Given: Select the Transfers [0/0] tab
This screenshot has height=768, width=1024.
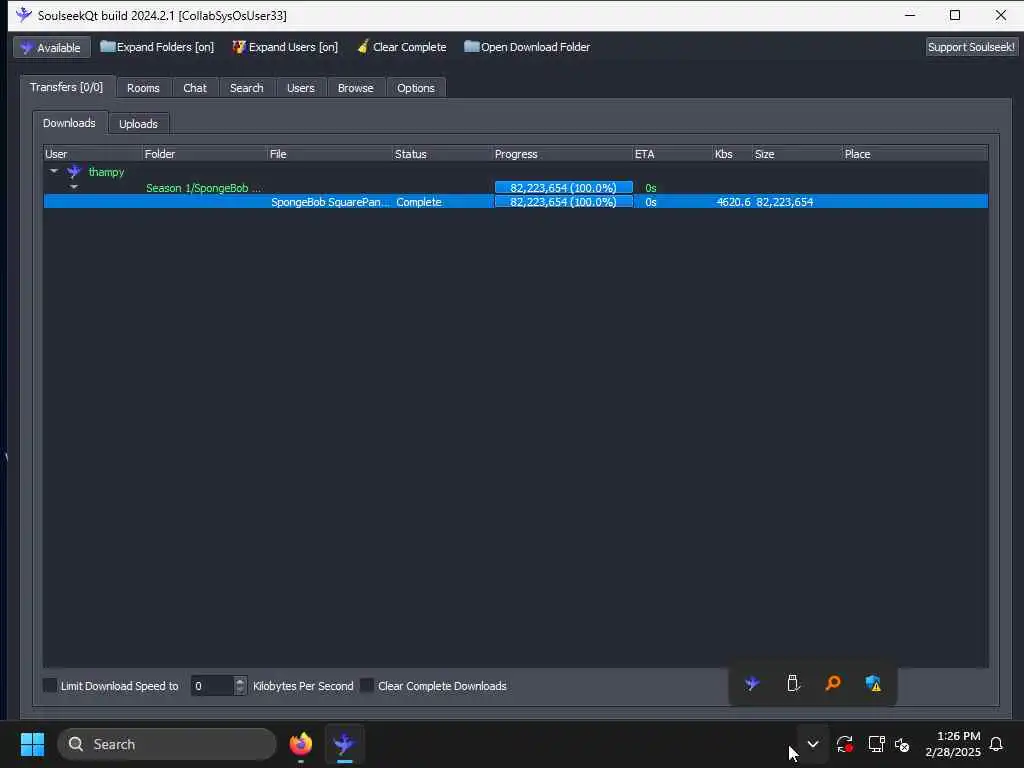Looking at the screenshot, I should [67, 87].
